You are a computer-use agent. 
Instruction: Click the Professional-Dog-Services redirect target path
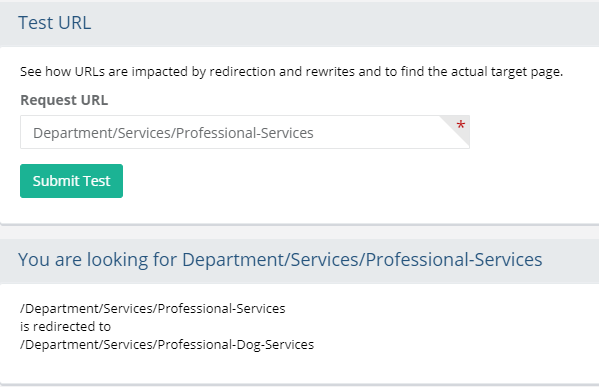coord(167,345)
